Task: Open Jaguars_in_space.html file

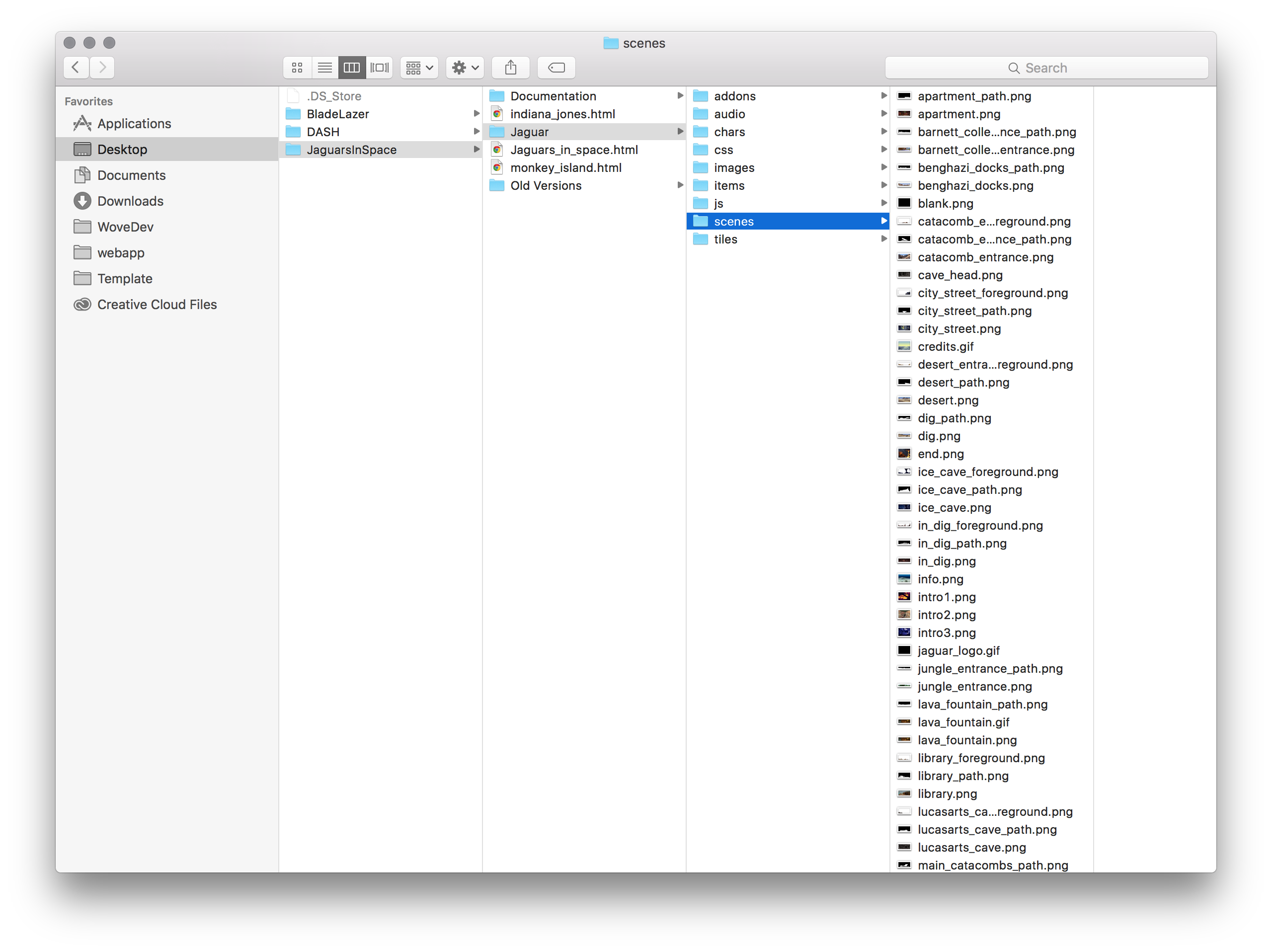Action: [574, 150]
